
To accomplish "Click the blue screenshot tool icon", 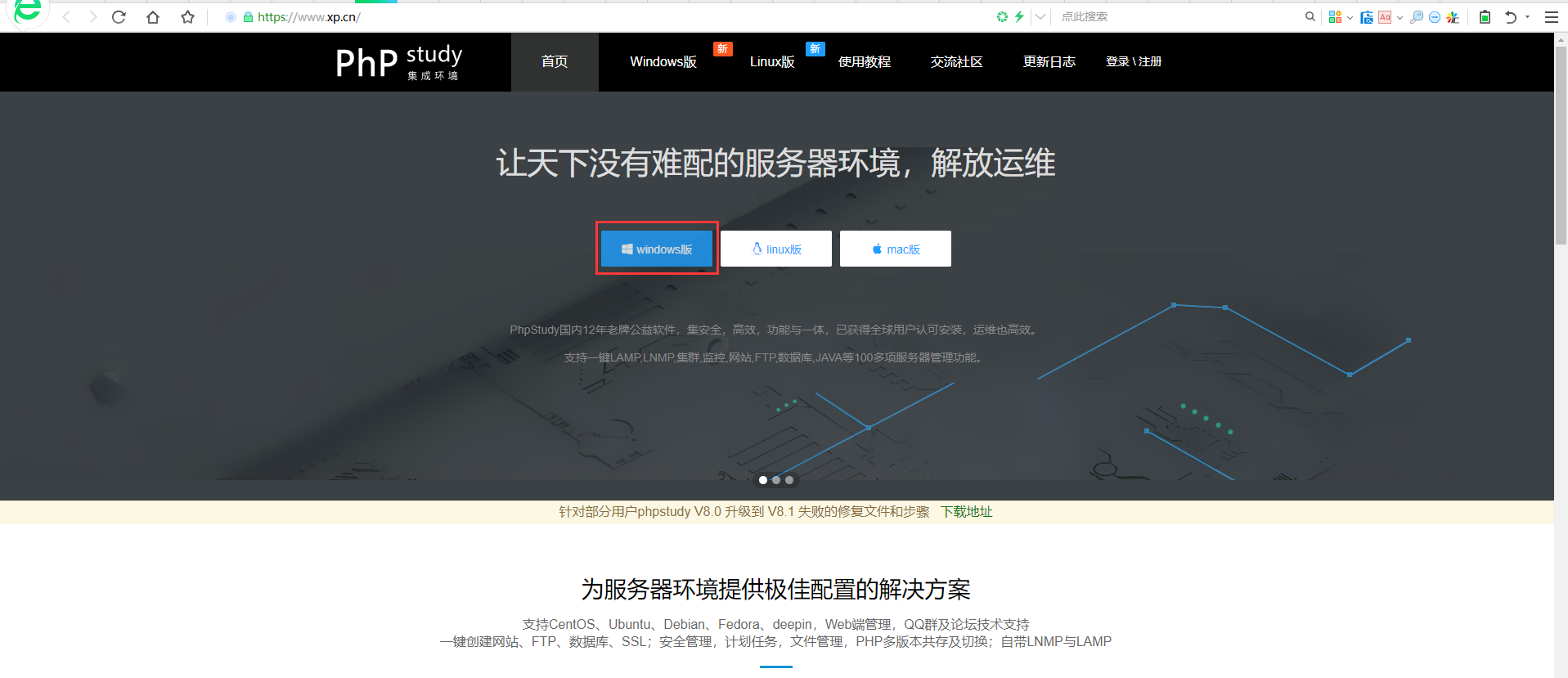I will point(1367,17).
